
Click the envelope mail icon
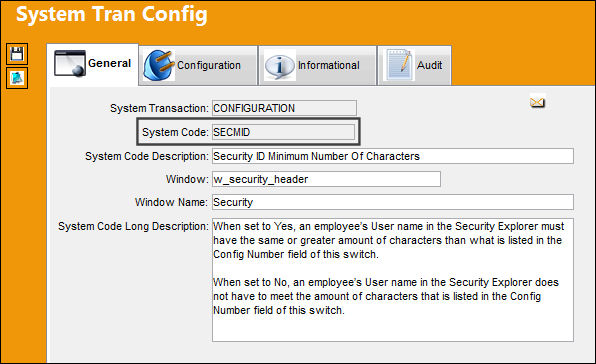[x=537, y=102]
